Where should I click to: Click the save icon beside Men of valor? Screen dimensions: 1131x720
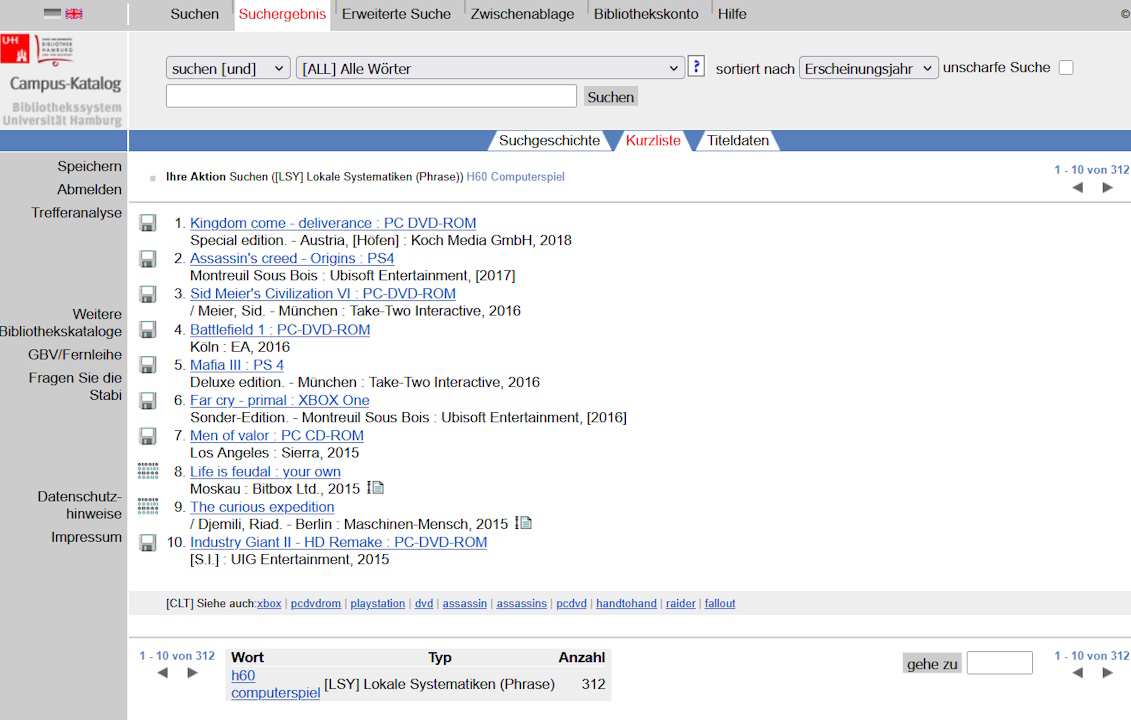pyautogui.click(x=148, y=436)
